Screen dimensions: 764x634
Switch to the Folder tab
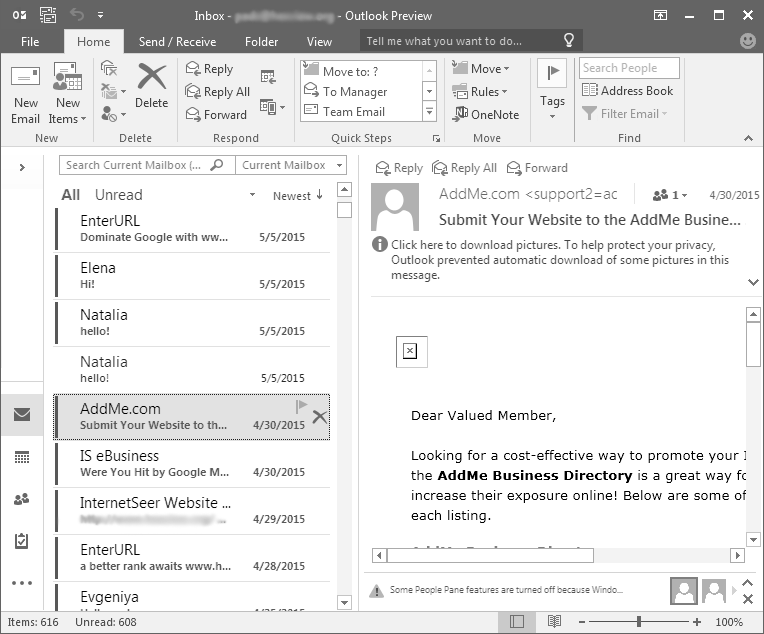pyautogui.click(x=262, y=41)
